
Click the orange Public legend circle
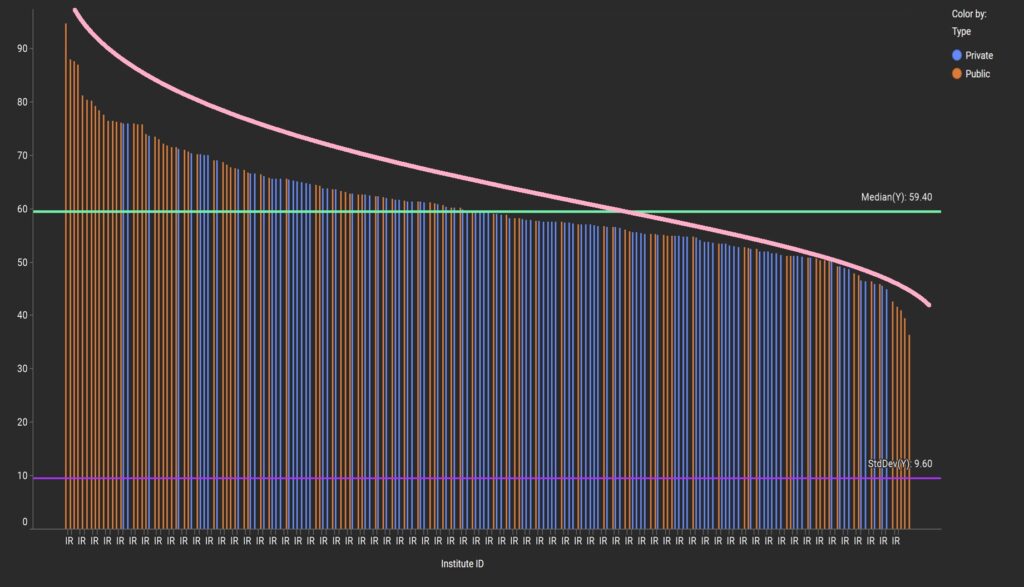[957, 74]
